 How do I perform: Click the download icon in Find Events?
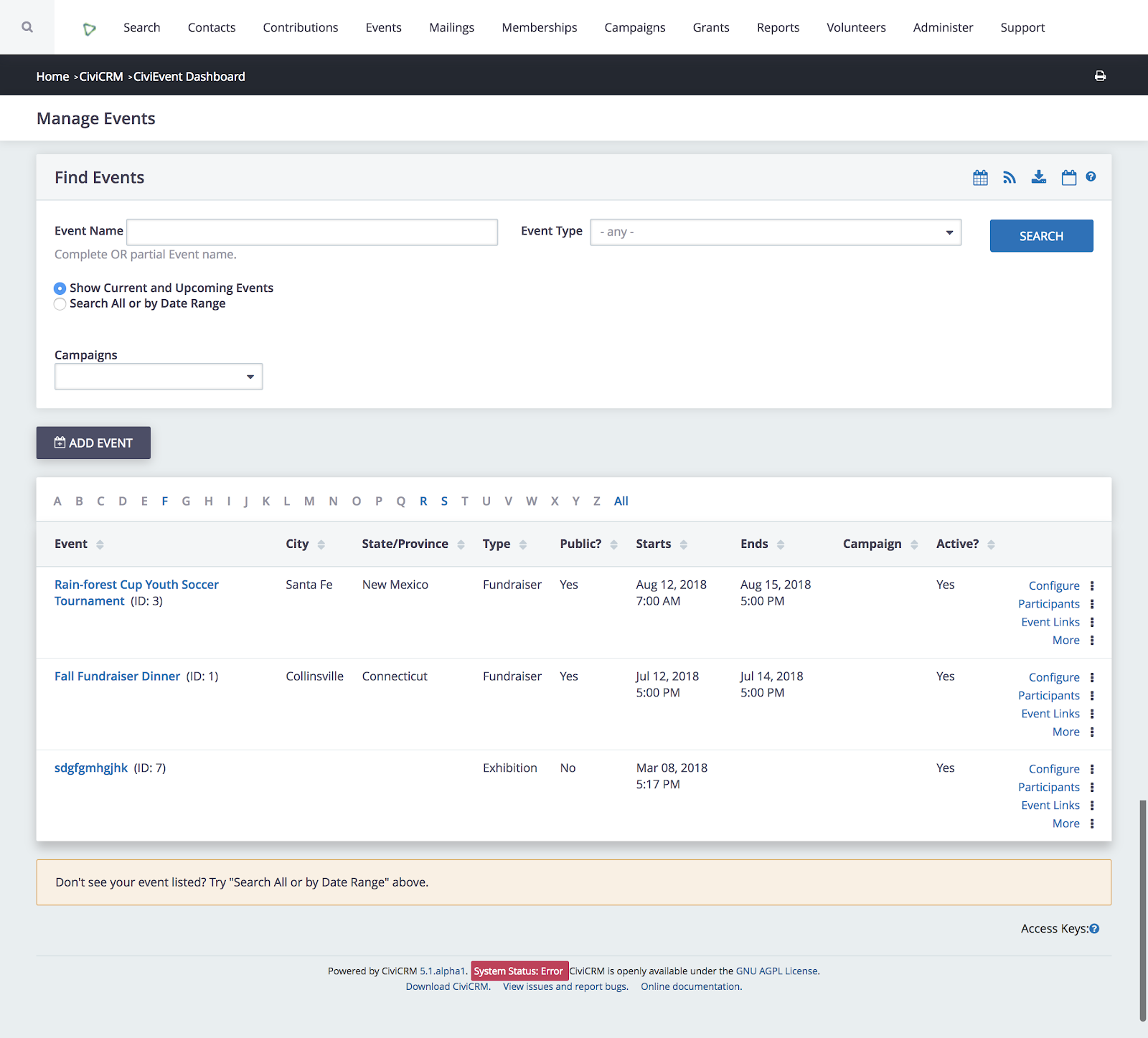click(x=1039, y=177)
